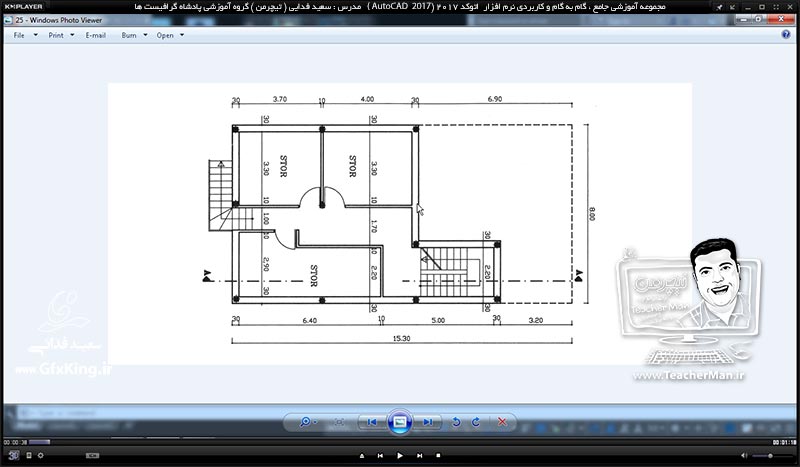800x467 pixels.
Task: Skip to previous track in KMPlayer
Action: [380, 455]
